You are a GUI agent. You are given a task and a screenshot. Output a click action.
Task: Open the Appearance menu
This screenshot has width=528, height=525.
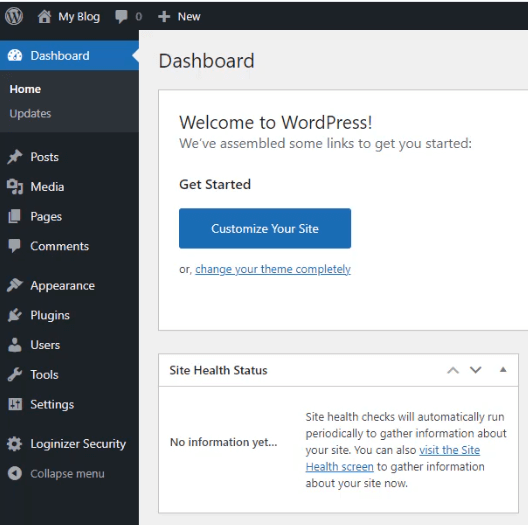(63, 286)
